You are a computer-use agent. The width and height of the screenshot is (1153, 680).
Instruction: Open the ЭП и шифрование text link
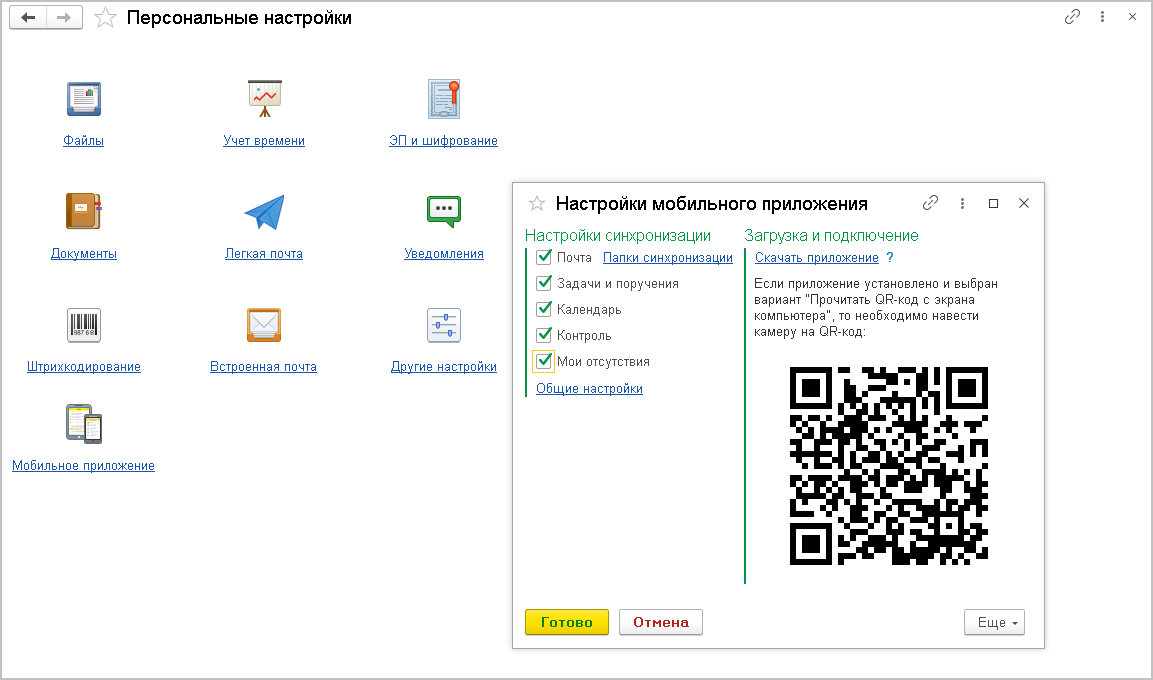tap(443, 140)
